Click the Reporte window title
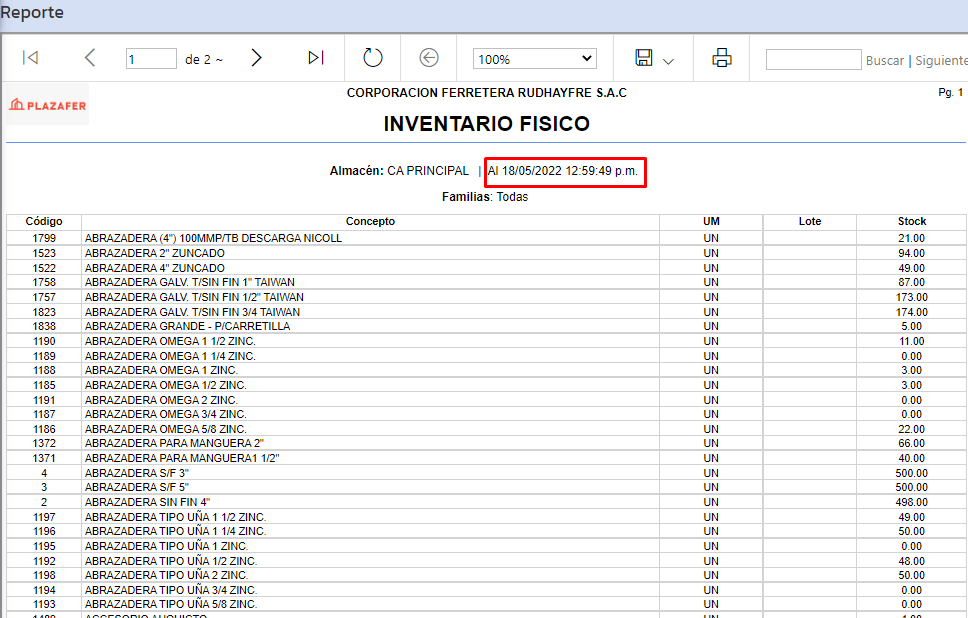This screenshot has width=968, height=618. pos(31,12)
